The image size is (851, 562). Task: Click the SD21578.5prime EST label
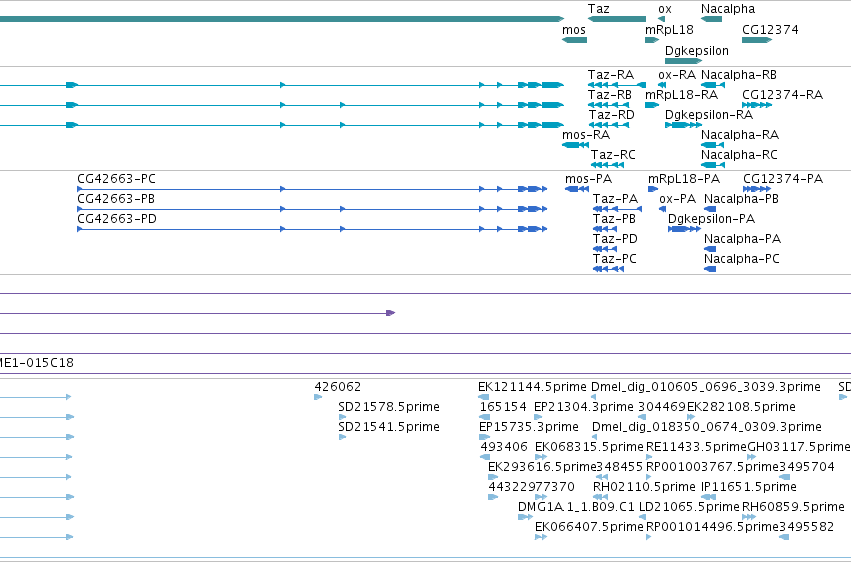coord(389,407)
